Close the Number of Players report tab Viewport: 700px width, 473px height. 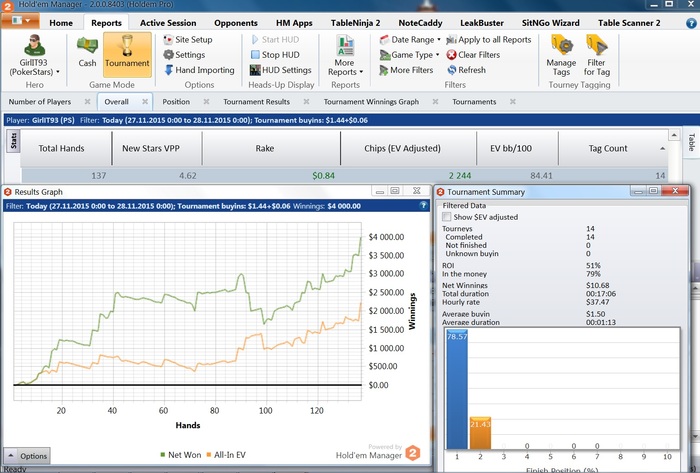pyautogui.click(x=88, y=102)
